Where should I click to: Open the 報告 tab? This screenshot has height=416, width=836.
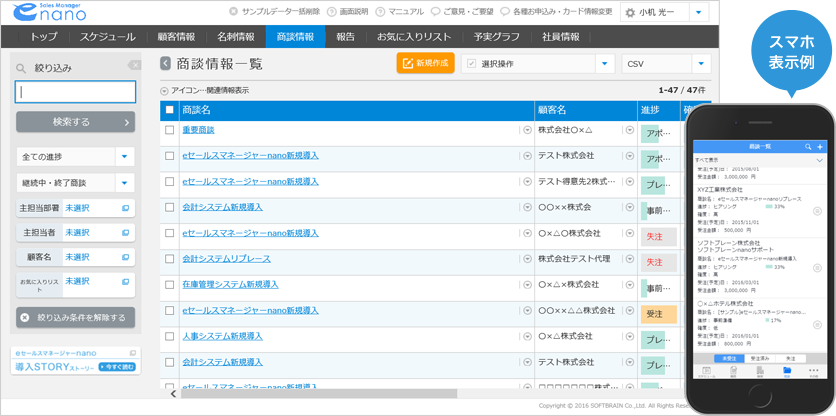click(345, 37)
